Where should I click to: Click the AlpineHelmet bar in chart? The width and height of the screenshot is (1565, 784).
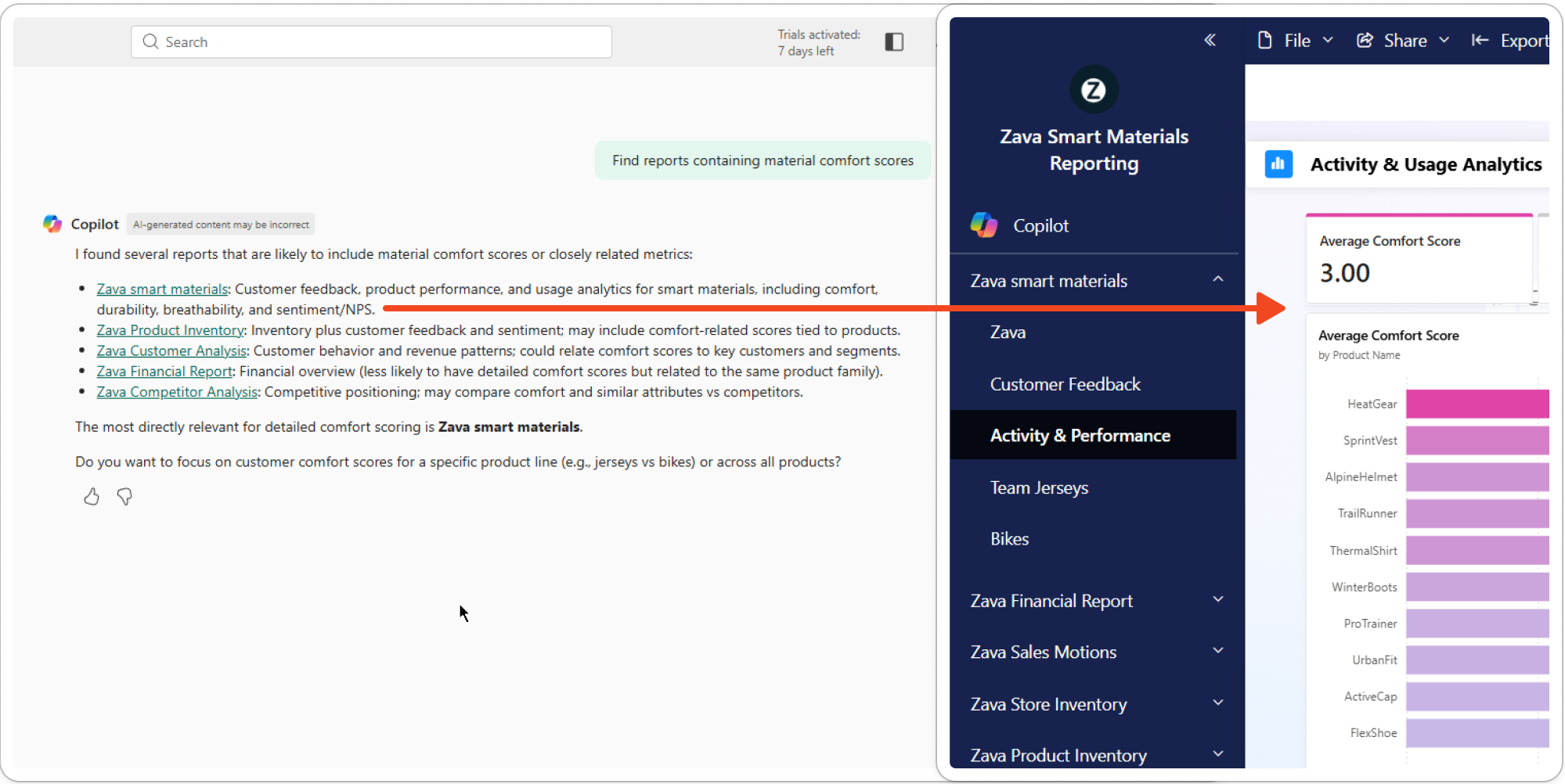click(1477, 477)
